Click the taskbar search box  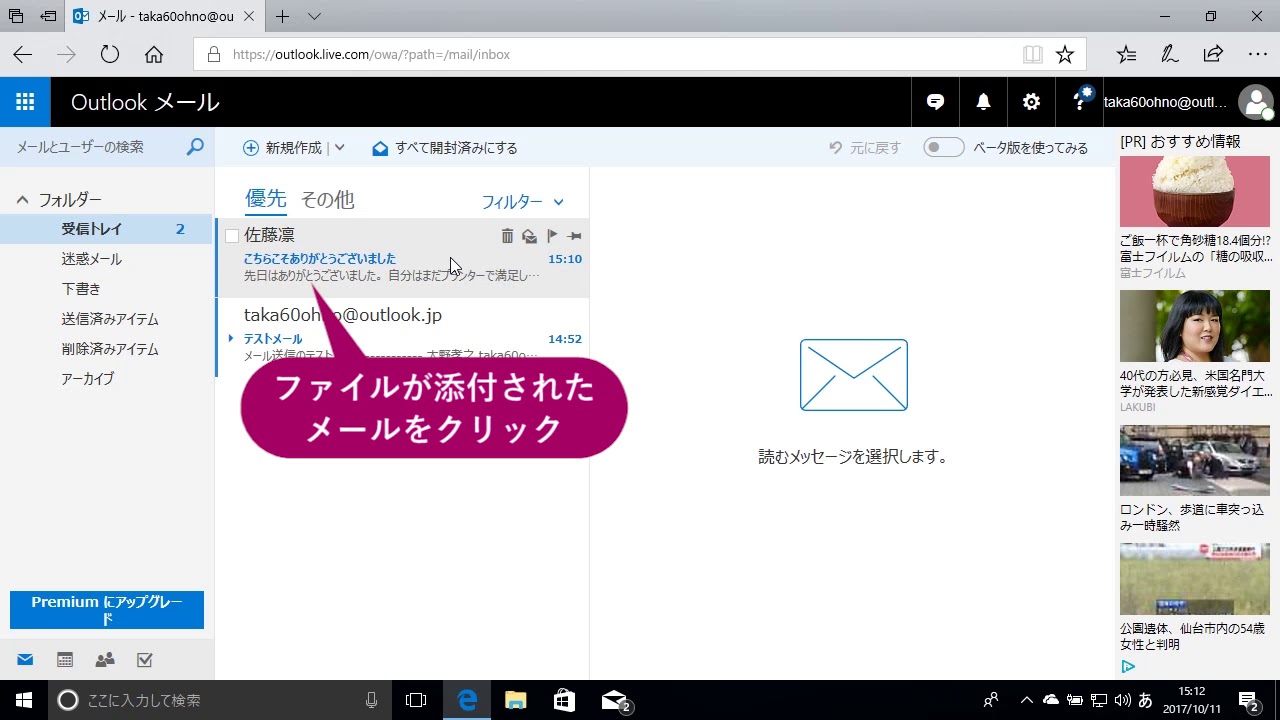(x=220, y=700)
